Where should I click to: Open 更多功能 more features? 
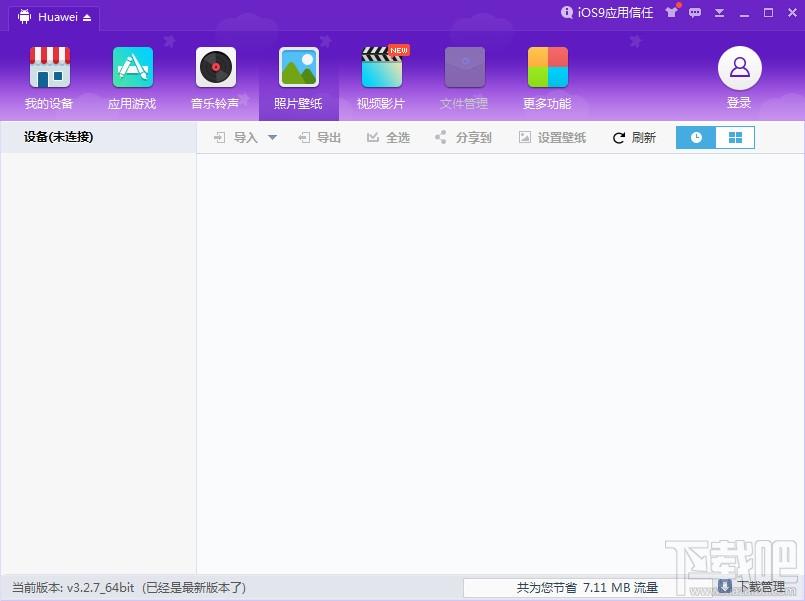[547, 78]
